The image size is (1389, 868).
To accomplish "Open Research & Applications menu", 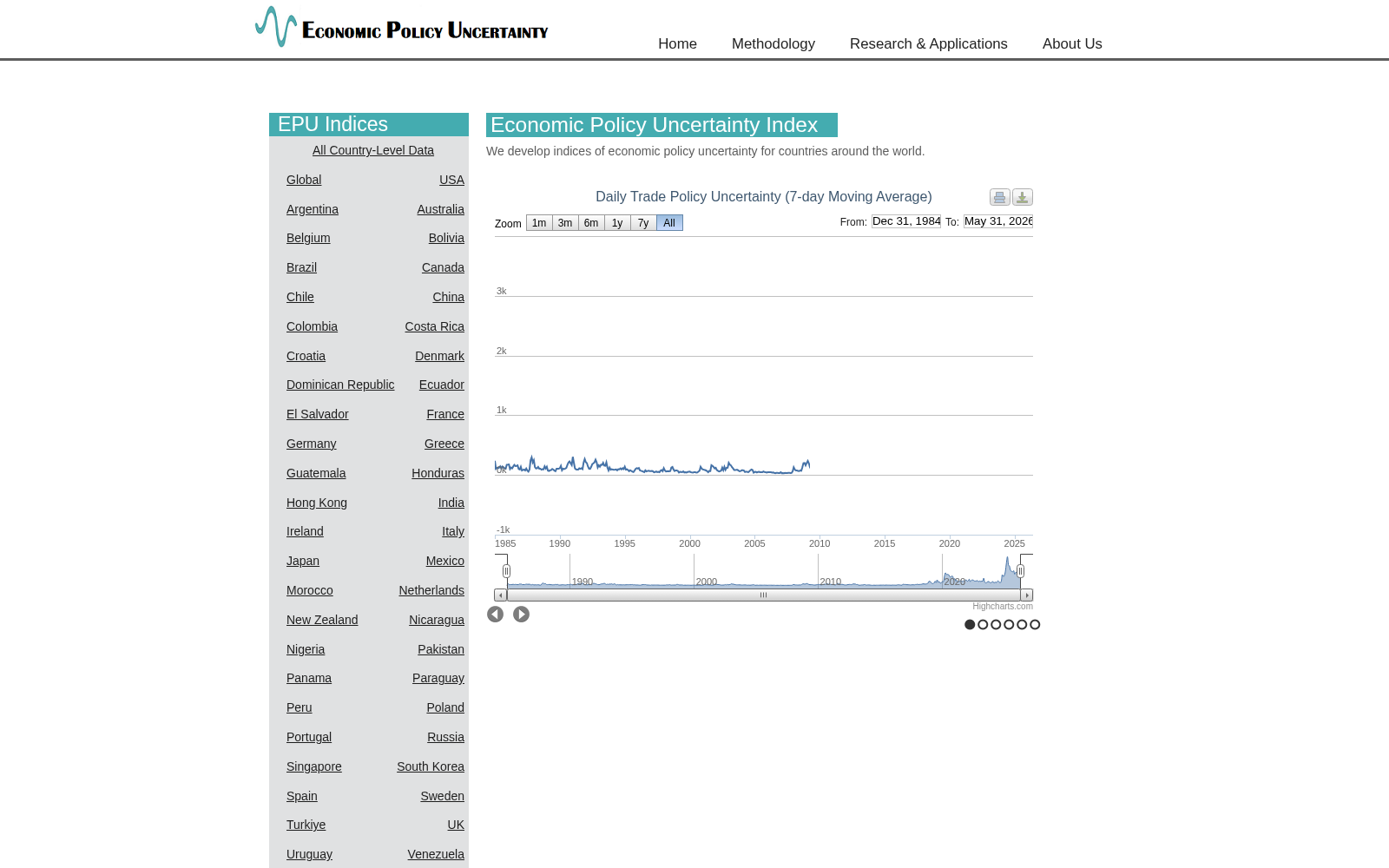I will pyautogui.click(x=929, y=43).
